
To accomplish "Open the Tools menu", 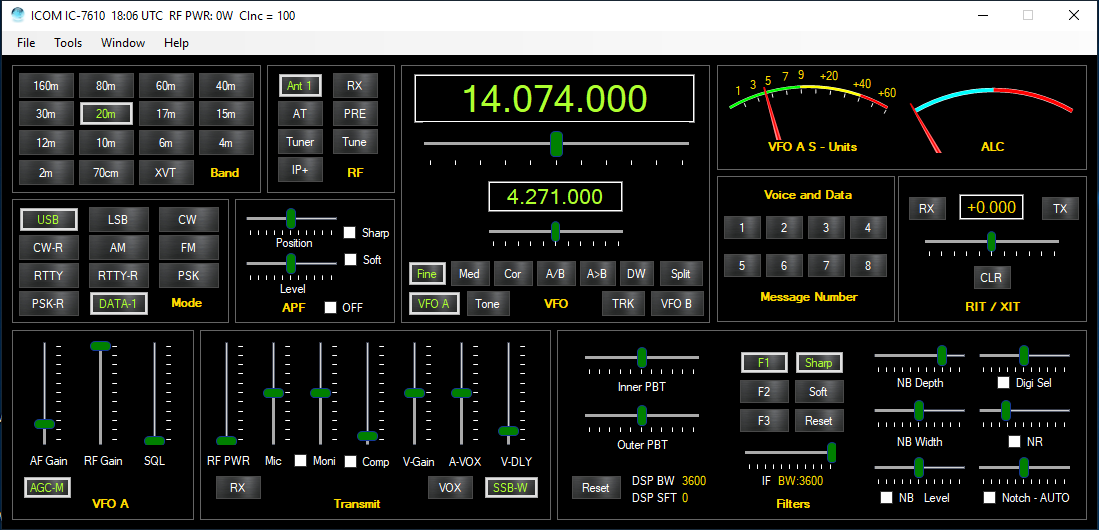I will [68, 43].
